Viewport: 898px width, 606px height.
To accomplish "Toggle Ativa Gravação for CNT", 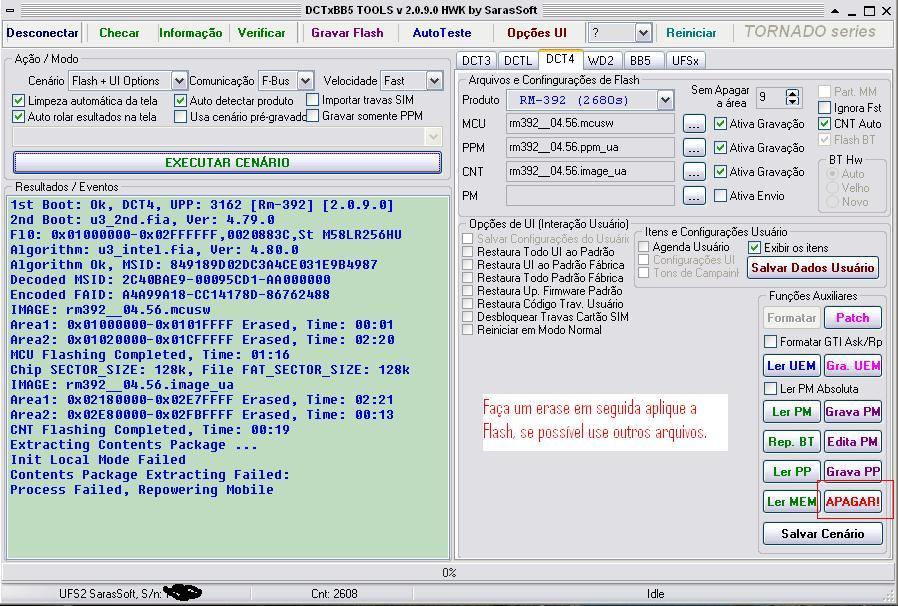I will click(720, 172).
